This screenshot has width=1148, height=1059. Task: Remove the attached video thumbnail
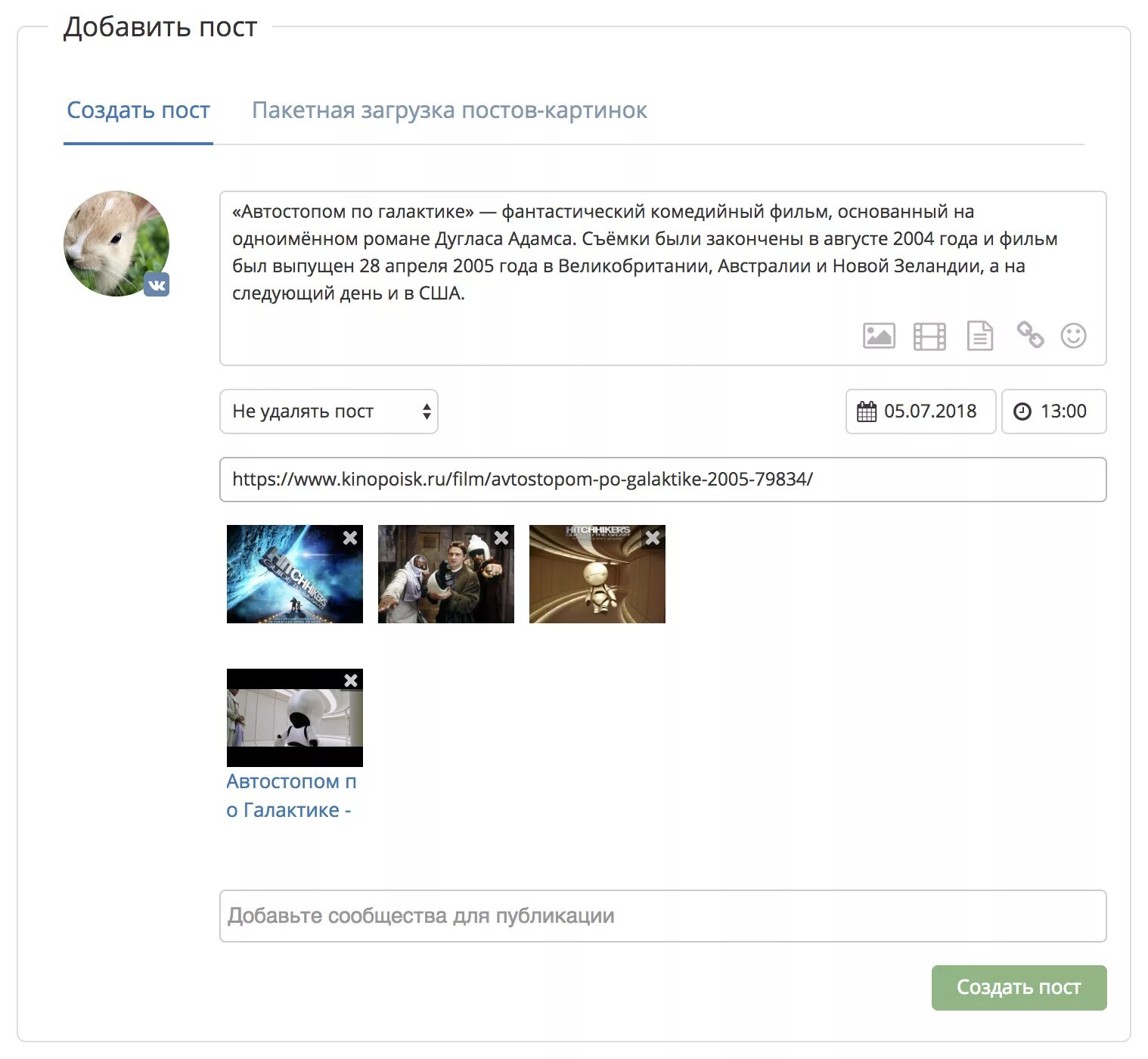351,681
